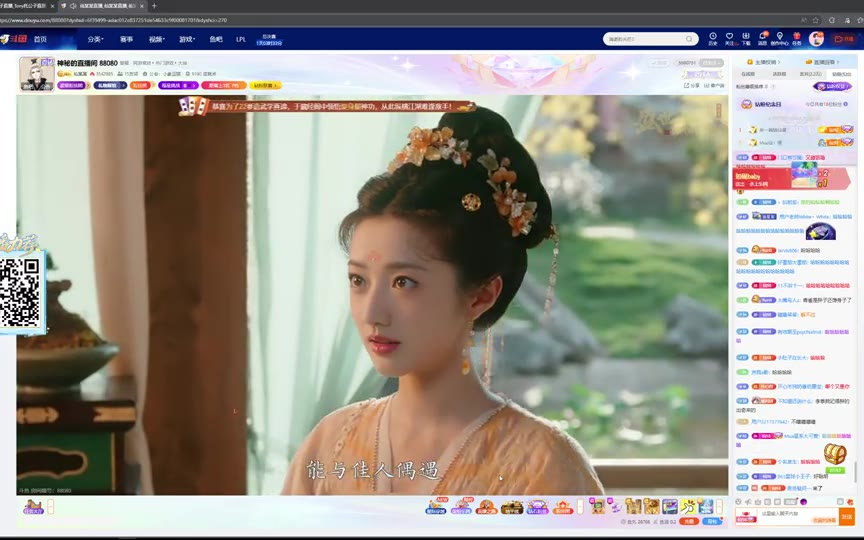Click the streamer's avatar thumbnail
The width and height of the screenshot is (864, 540).
click(x=36, y=73)
